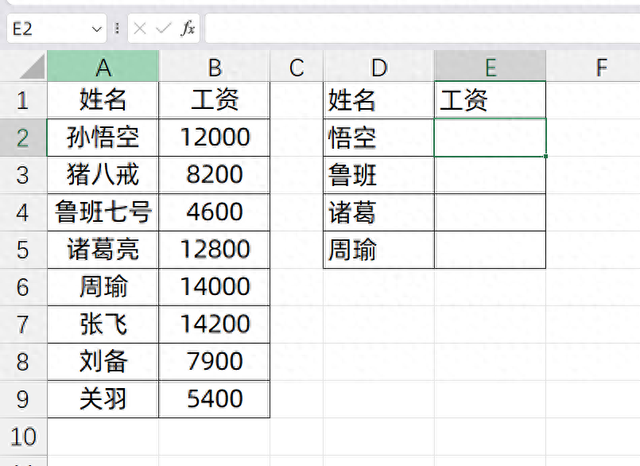The width and height of the screenshot is (640, 466).
Task: Click cell E1 containing 工资
Action: coord(490,100)
